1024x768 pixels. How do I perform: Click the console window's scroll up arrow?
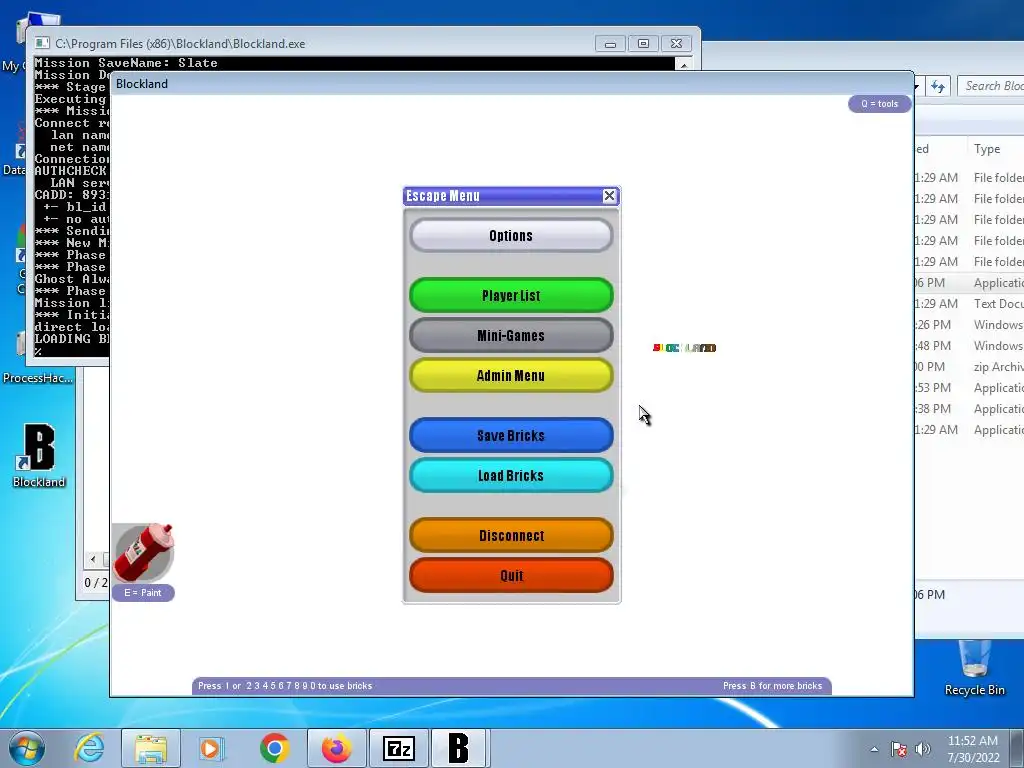[684, 64]
